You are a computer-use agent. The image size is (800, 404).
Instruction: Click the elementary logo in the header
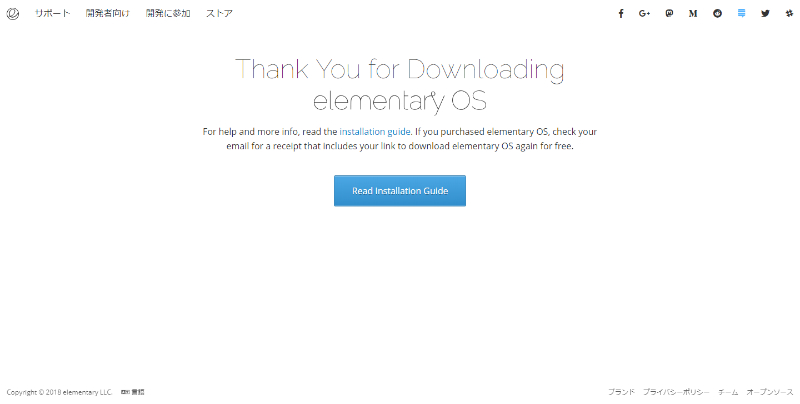pos(13,14)
